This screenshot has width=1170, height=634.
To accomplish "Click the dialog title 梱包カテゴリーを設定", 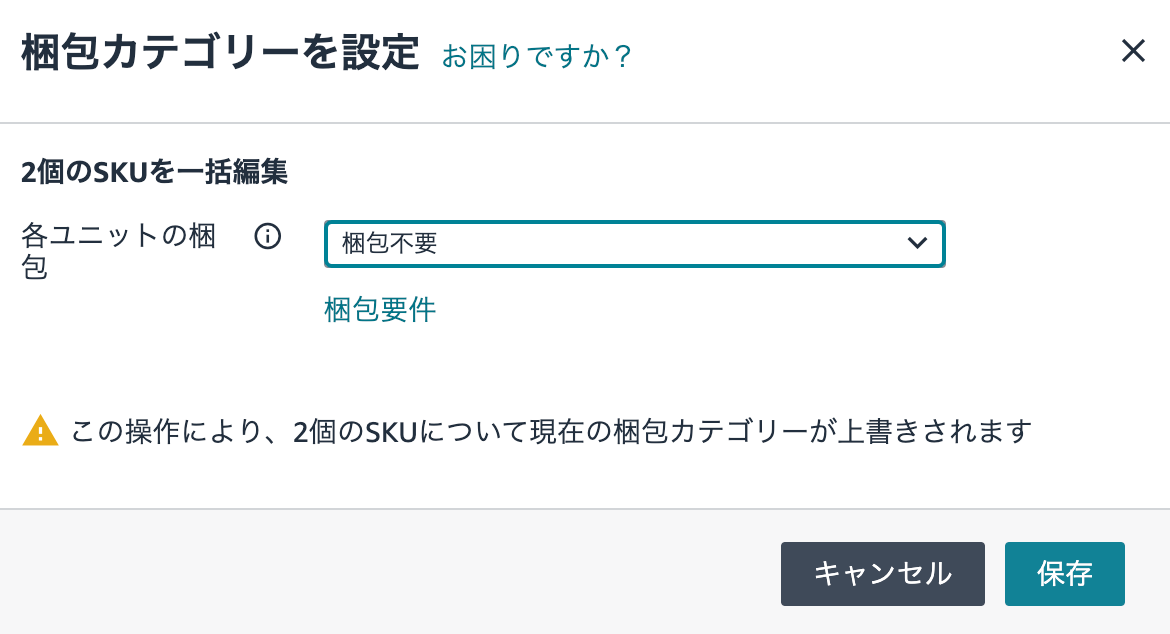I will coord(220,53).
